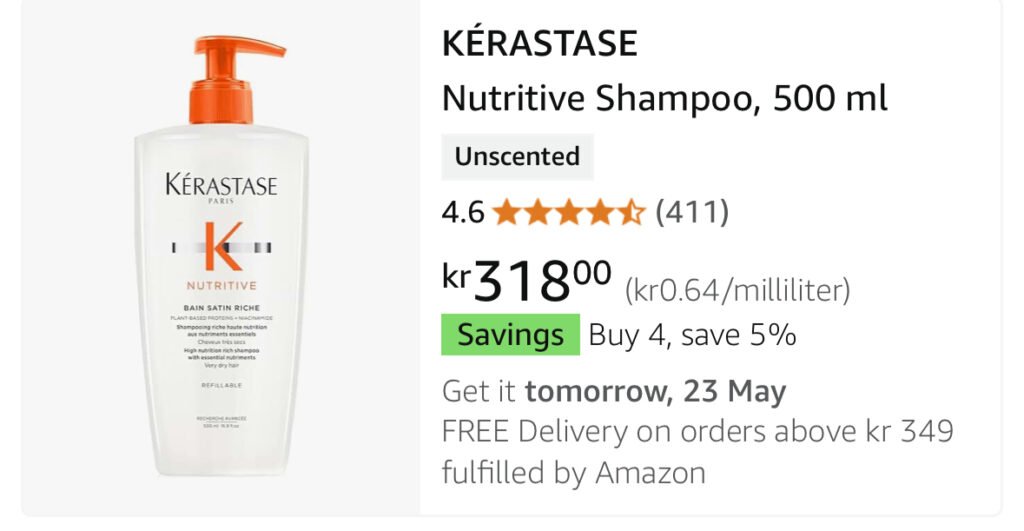
Task: Click the NUTRITIVE label on the bottle
Action: [222, 286]
